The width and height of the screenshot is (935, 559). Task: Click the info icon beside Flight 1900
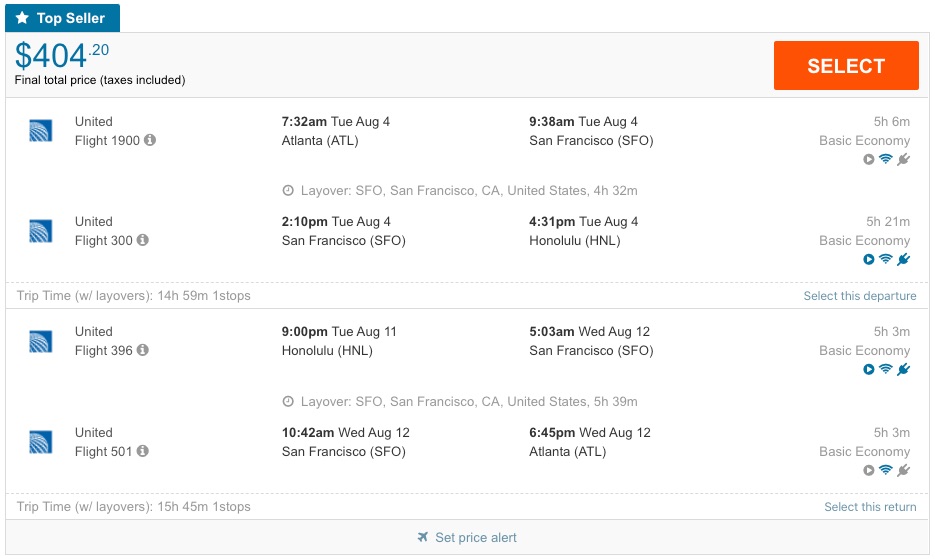(x=150, y=141)
